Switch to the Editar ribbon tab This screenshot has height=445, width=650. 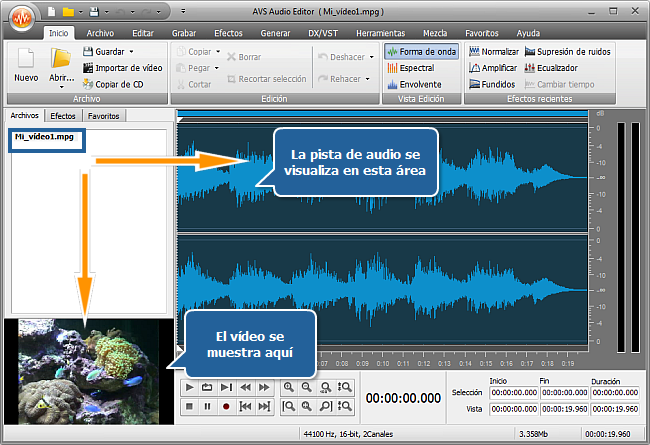click(143, 33)
